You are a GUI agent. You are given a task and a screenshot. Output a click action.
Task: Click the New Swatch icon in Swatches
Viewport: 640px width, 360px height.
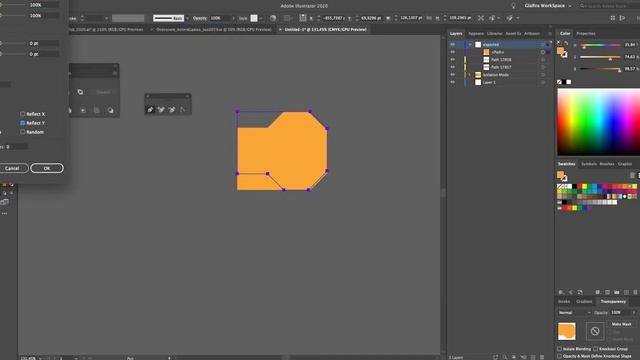pyautogui.click(x=626, y=292)
